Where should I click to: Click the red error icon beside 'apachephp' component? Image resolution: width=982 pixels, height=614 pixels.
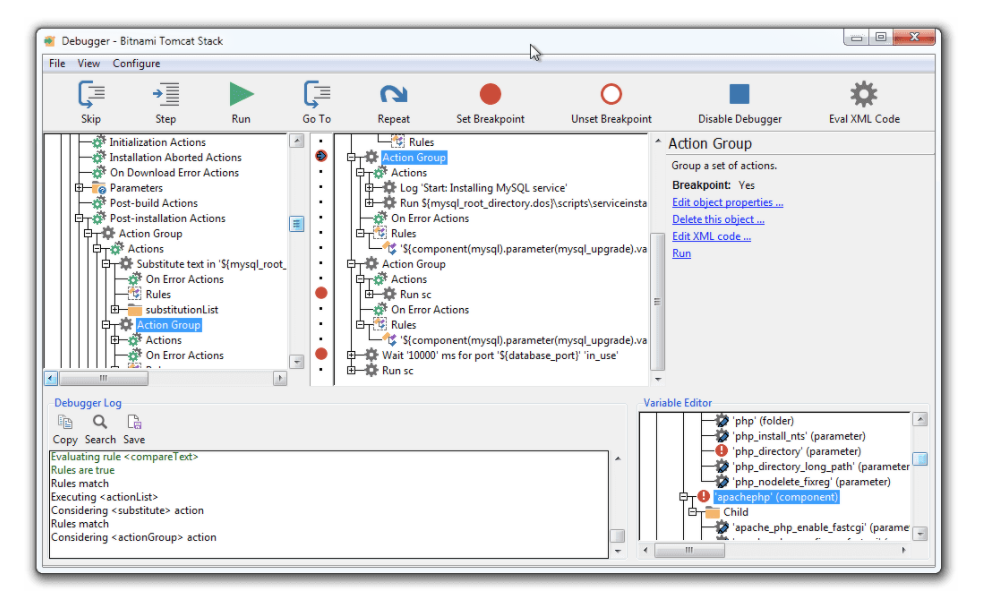(x=703, y=496)
